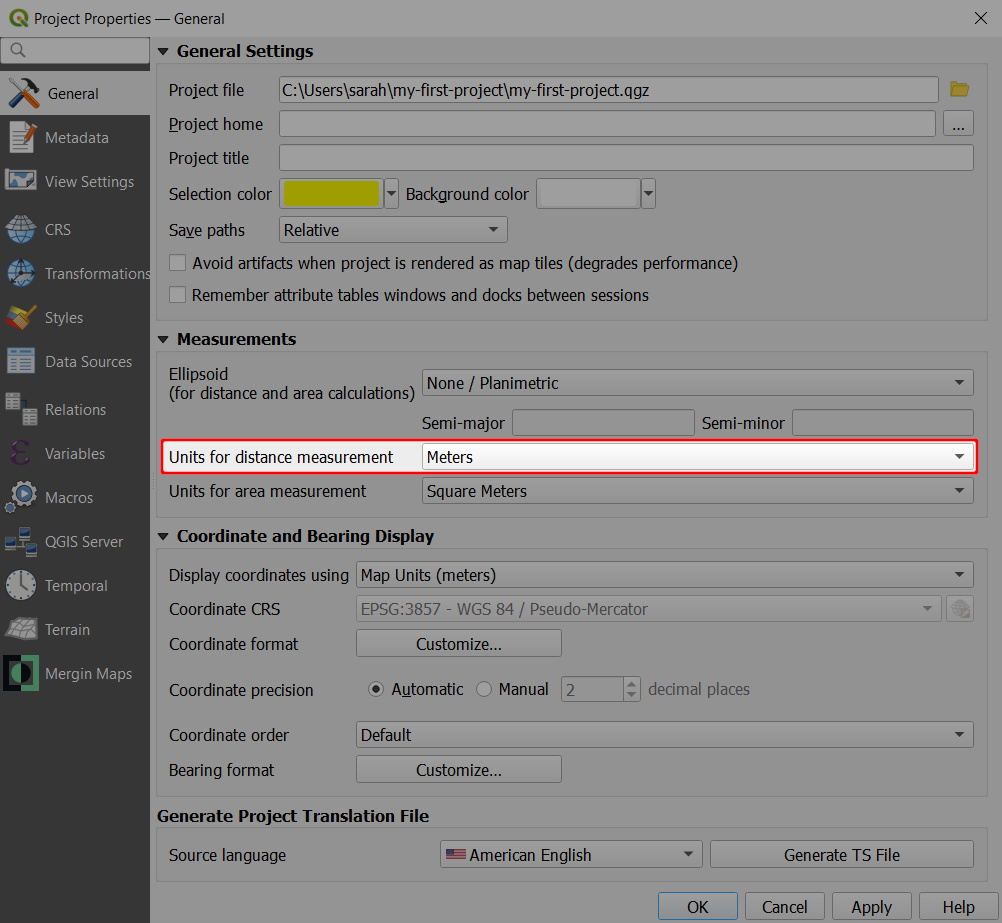The height and width of the screenshot is (923, 1002).
Task: Click Generate TS File button
Action: (x=842, y=855)
